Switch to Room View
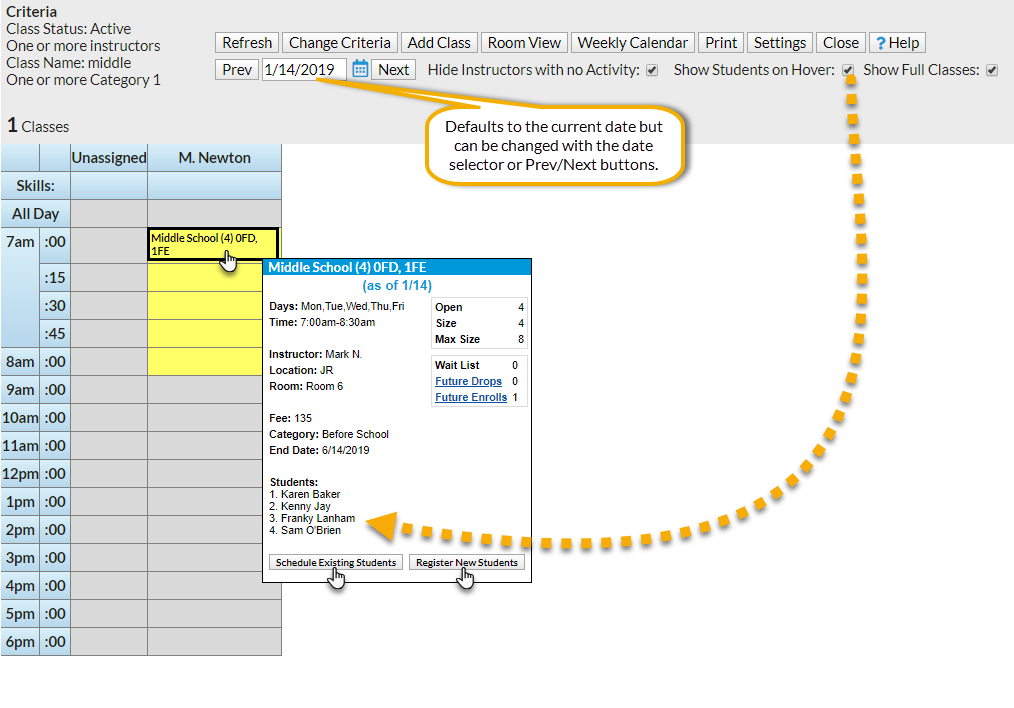 coord(524,43)
